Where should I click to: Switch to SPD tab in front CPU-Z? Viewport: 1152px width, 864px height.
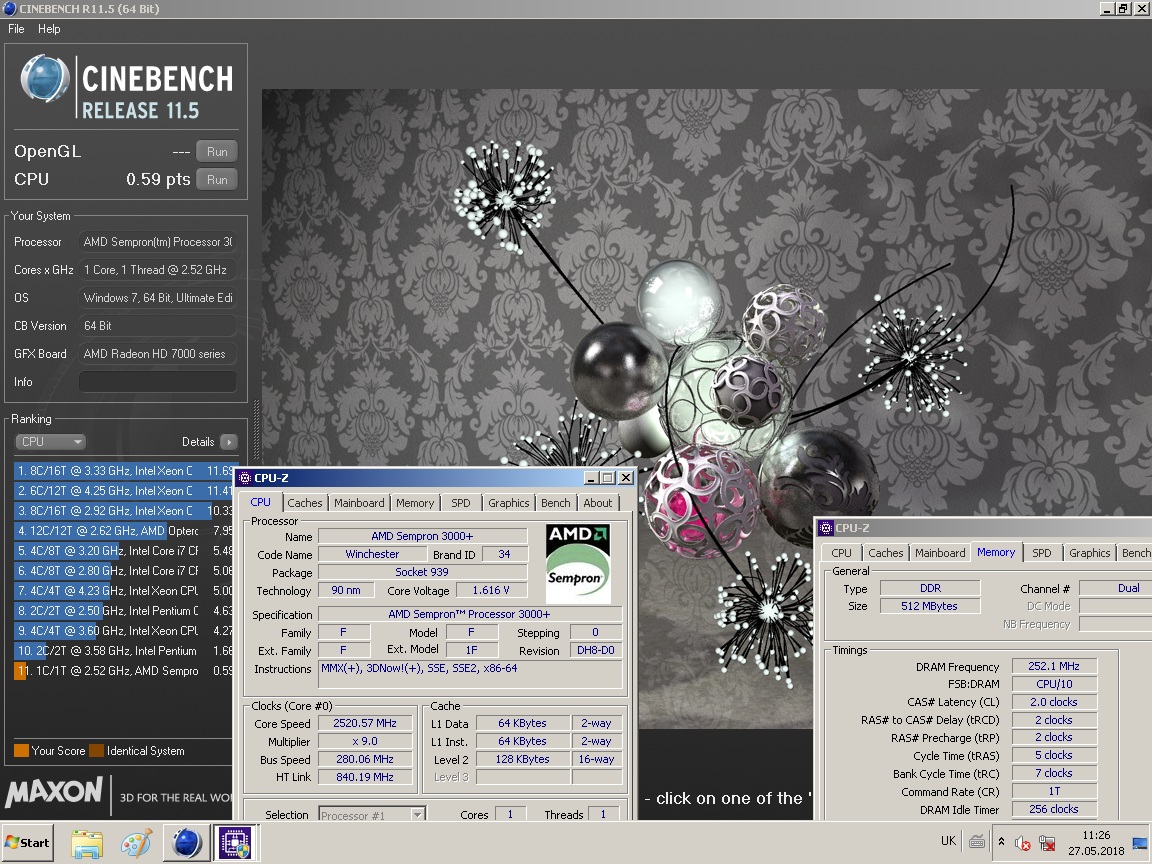click(x=461, y=503)
